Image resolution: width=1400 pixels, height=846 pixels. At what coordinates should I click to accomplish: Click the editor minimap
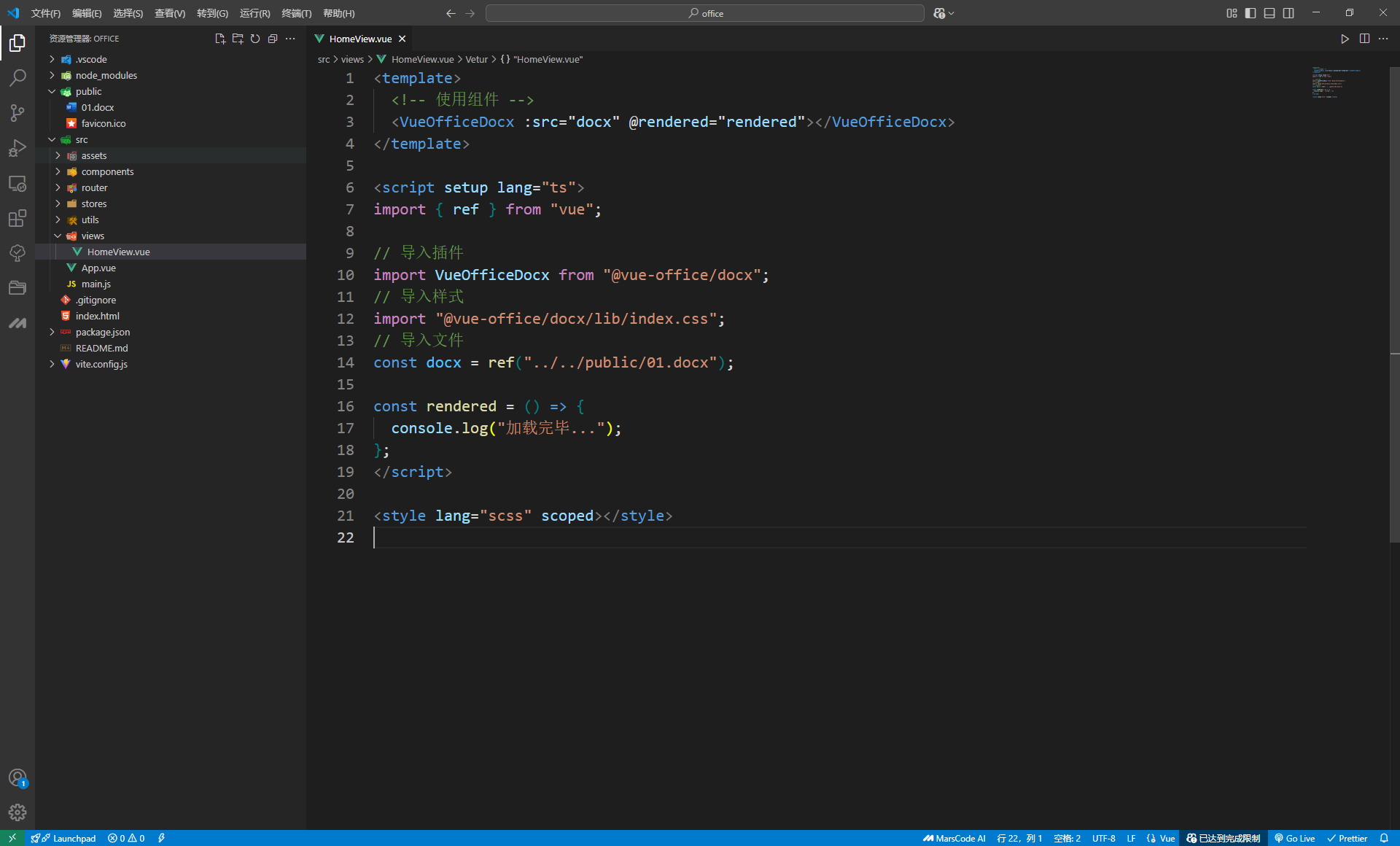click(x=1337, y=82)
